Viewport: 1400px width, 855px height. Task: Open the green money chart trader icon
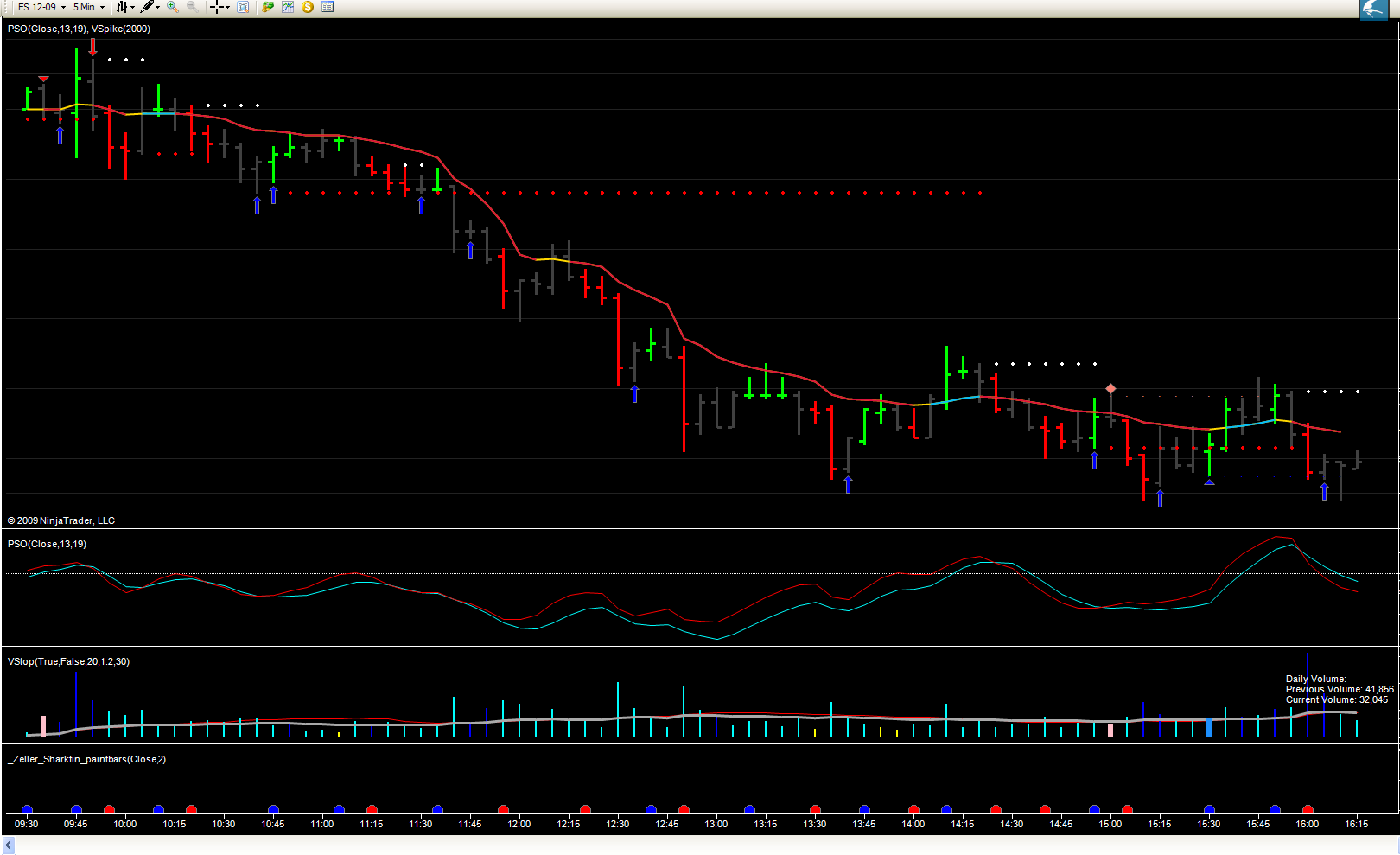point(268,7)
